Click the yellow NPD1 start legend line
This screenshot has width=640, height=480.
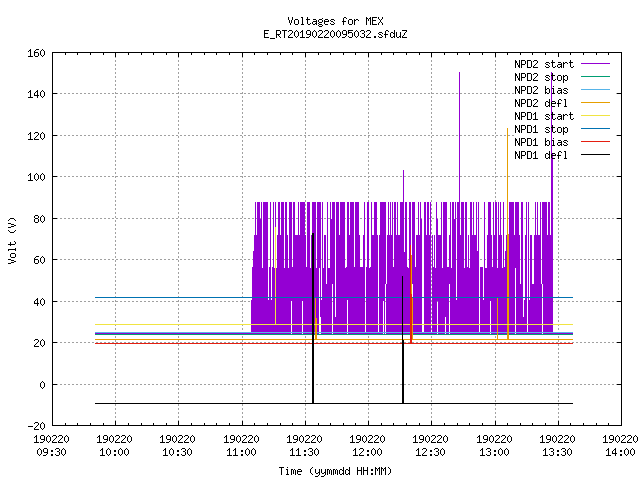click(x=596, y=116)
